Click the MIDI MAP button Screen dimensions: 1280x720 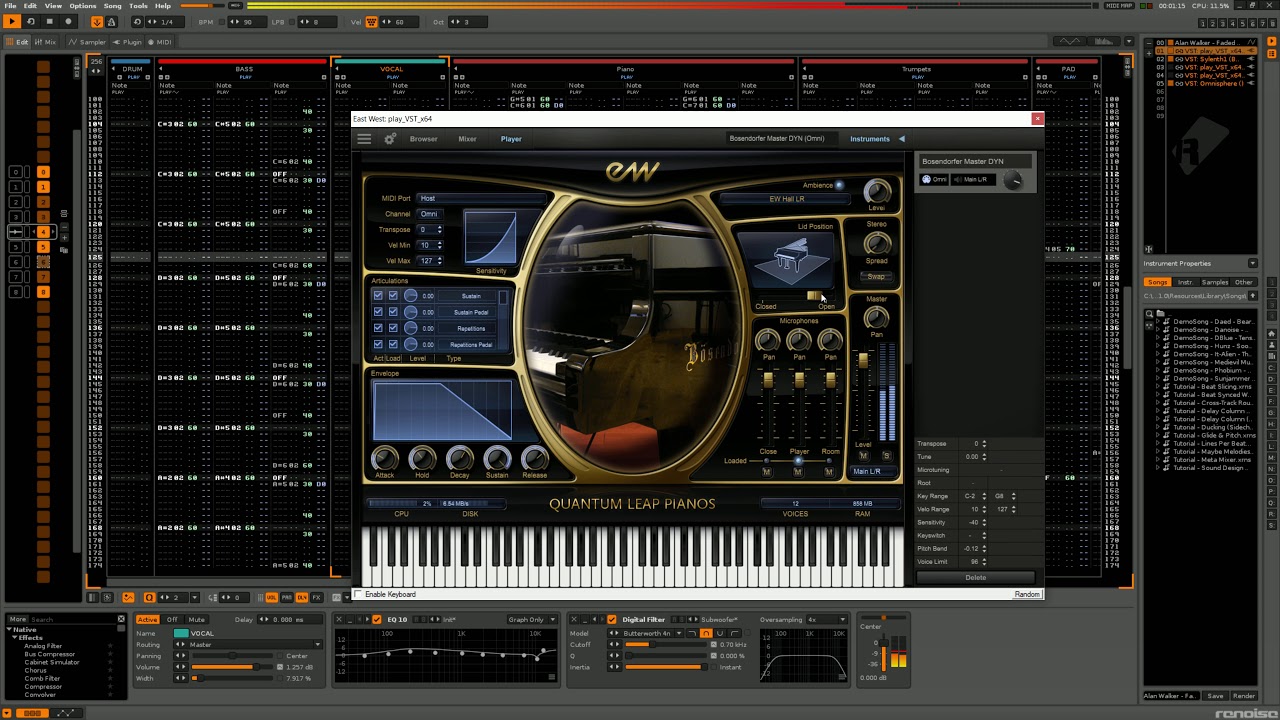point(1120,6)
